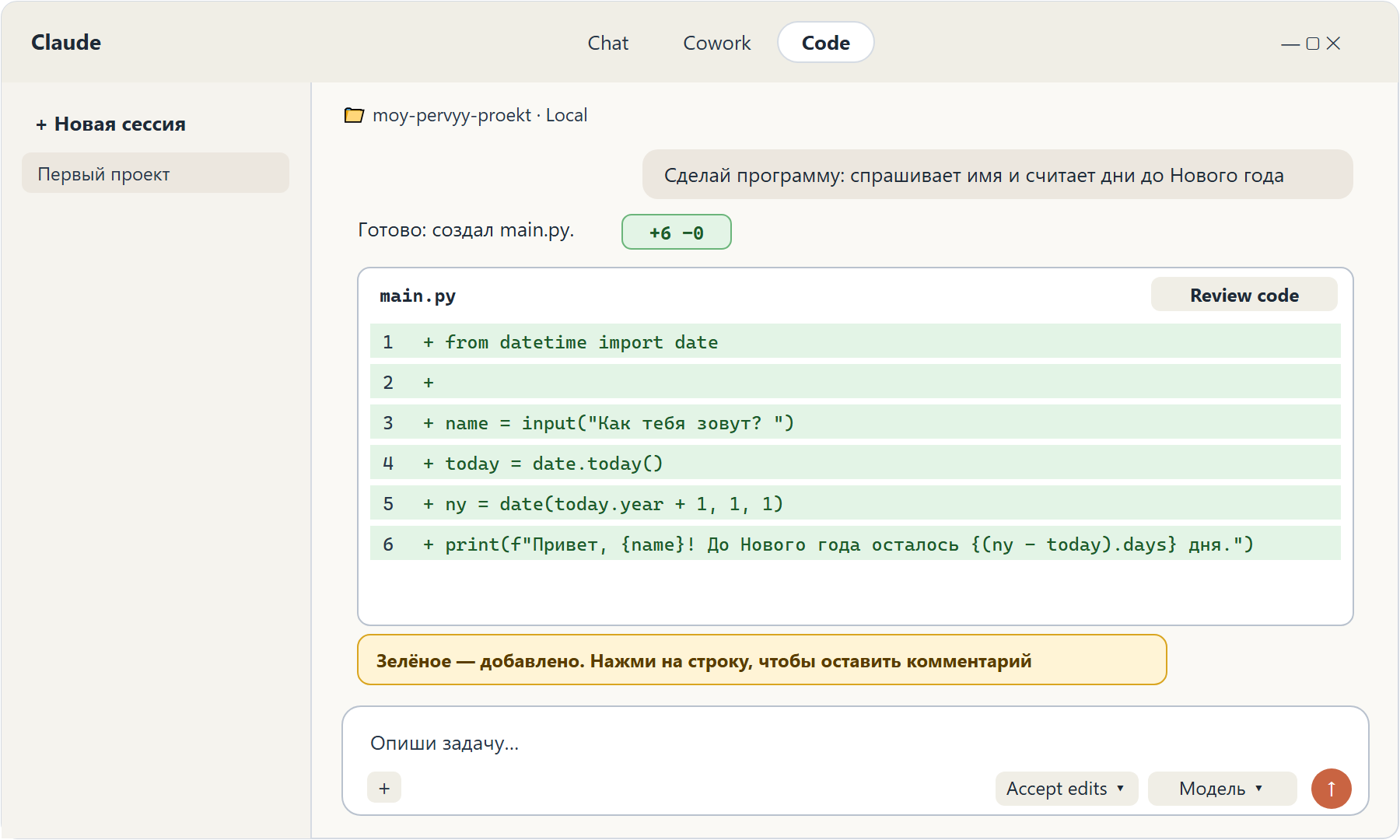This screenshot has width=1400, height=840.
Task: Minimize the Claude window
Action: [1290, 44]
